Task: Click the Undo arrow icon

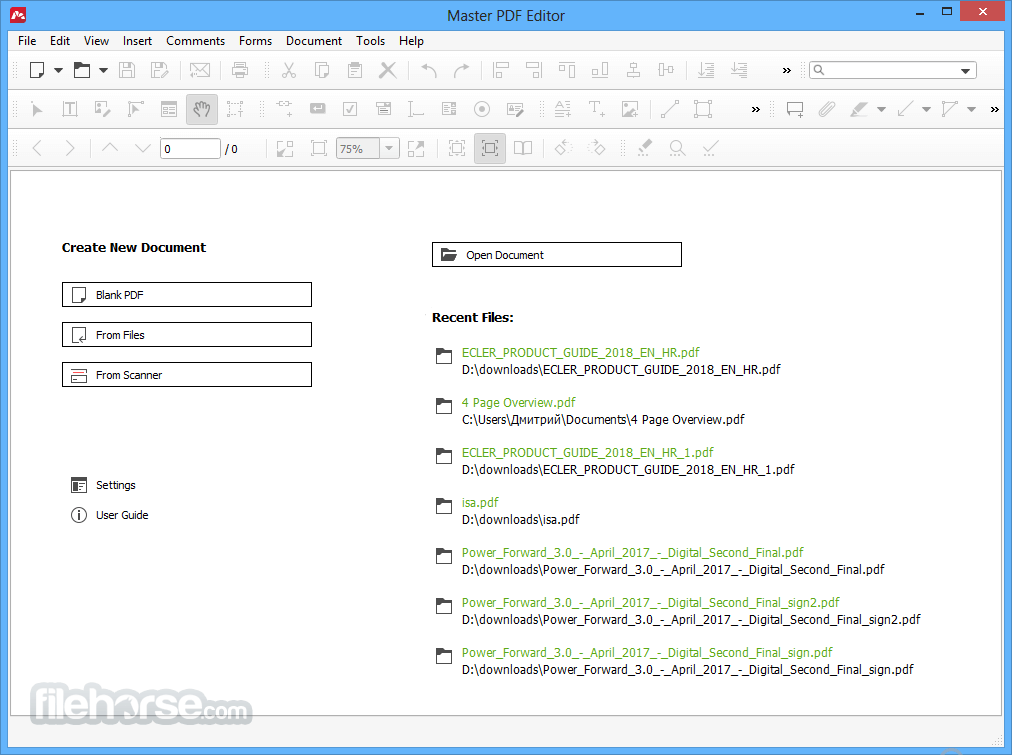Action: tap(429, 70)
